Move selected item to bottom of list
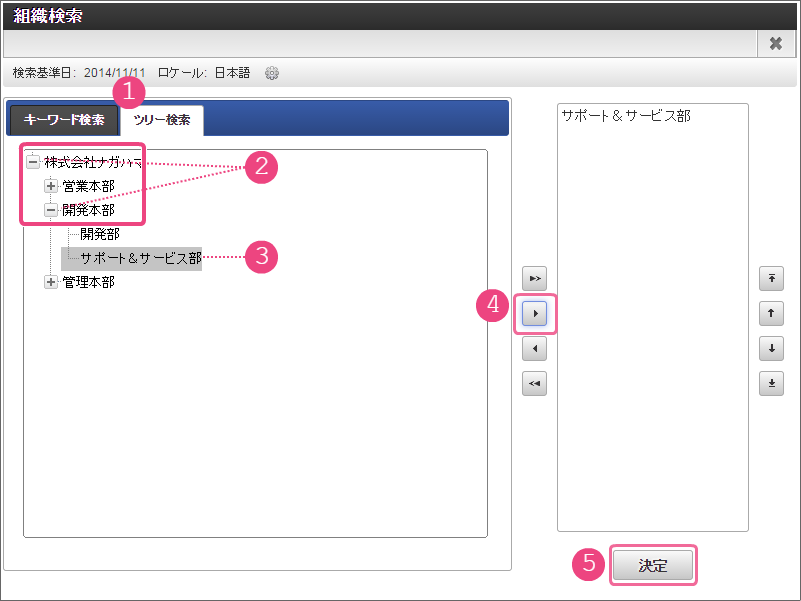Screen dimensions: 801x601 point(771,383)
